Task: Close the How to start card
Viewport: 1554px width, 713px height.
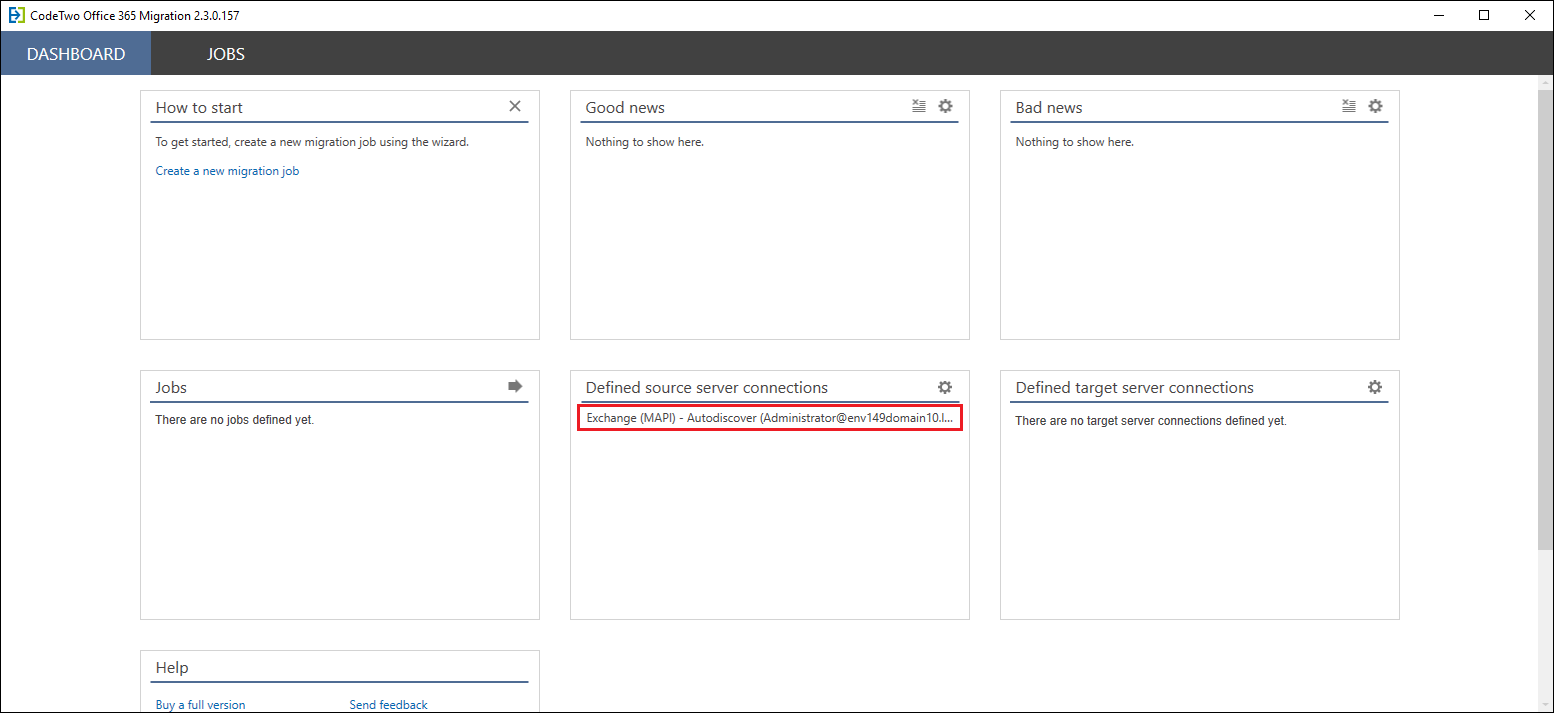Action: coord(515,106)
